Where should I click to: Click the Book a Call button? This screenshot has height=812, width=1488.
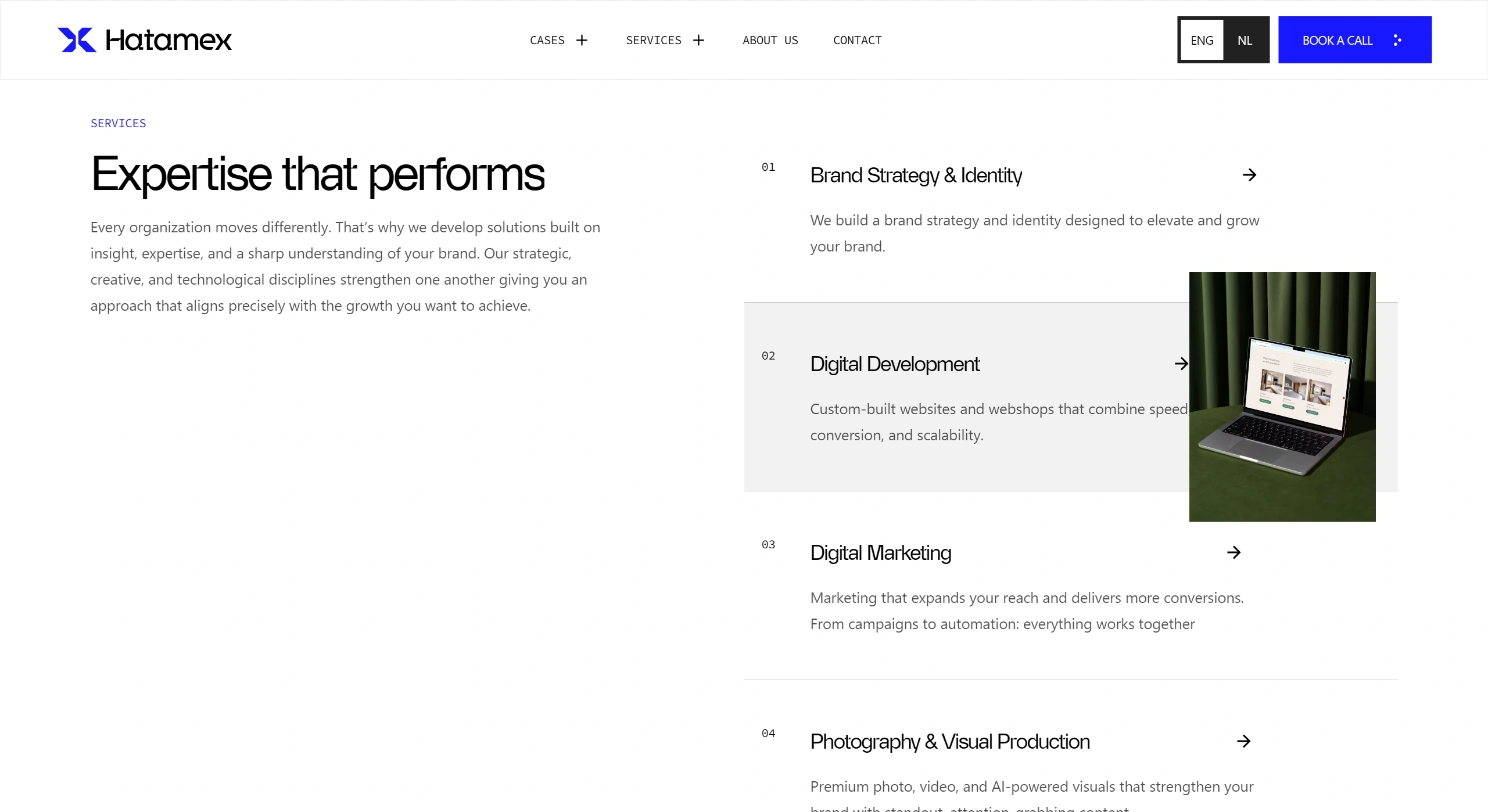tap(1337, 40)
